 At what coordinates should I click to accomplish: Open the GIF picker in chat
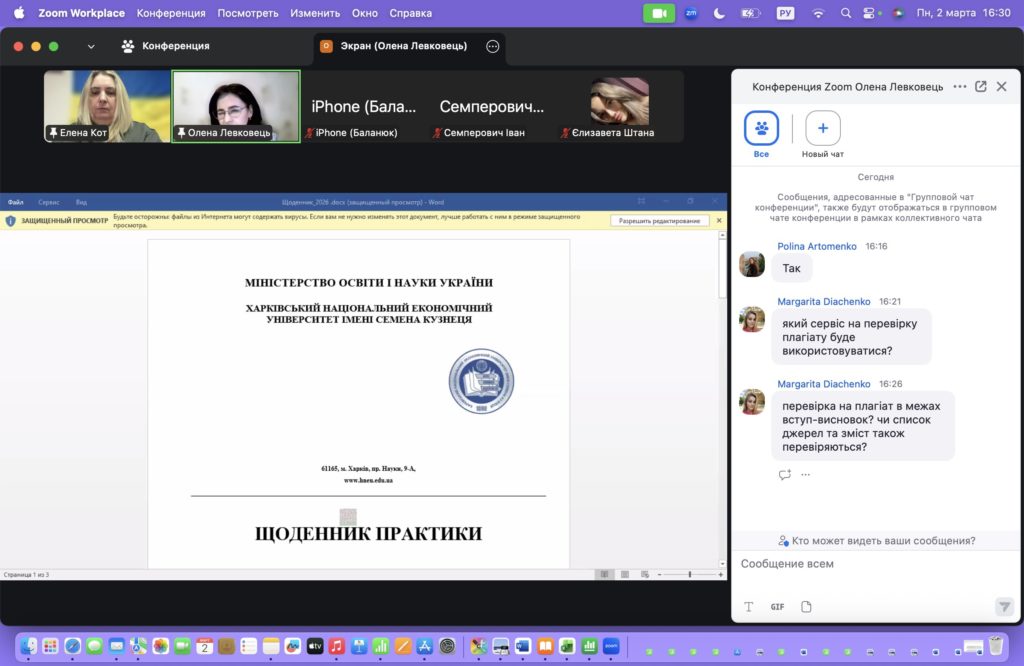777,607
